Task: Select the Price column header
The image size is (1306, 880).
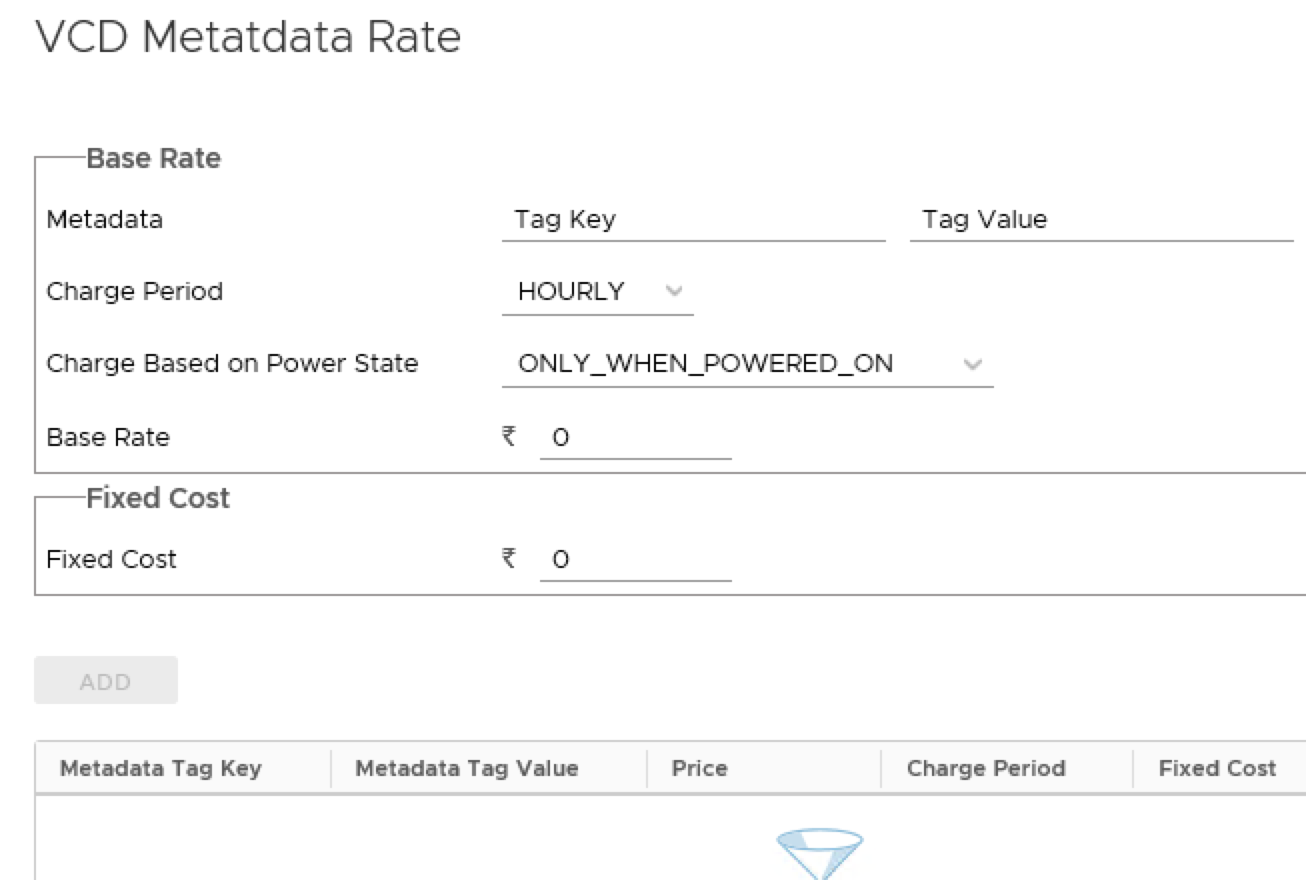Action: click(699, 769)
